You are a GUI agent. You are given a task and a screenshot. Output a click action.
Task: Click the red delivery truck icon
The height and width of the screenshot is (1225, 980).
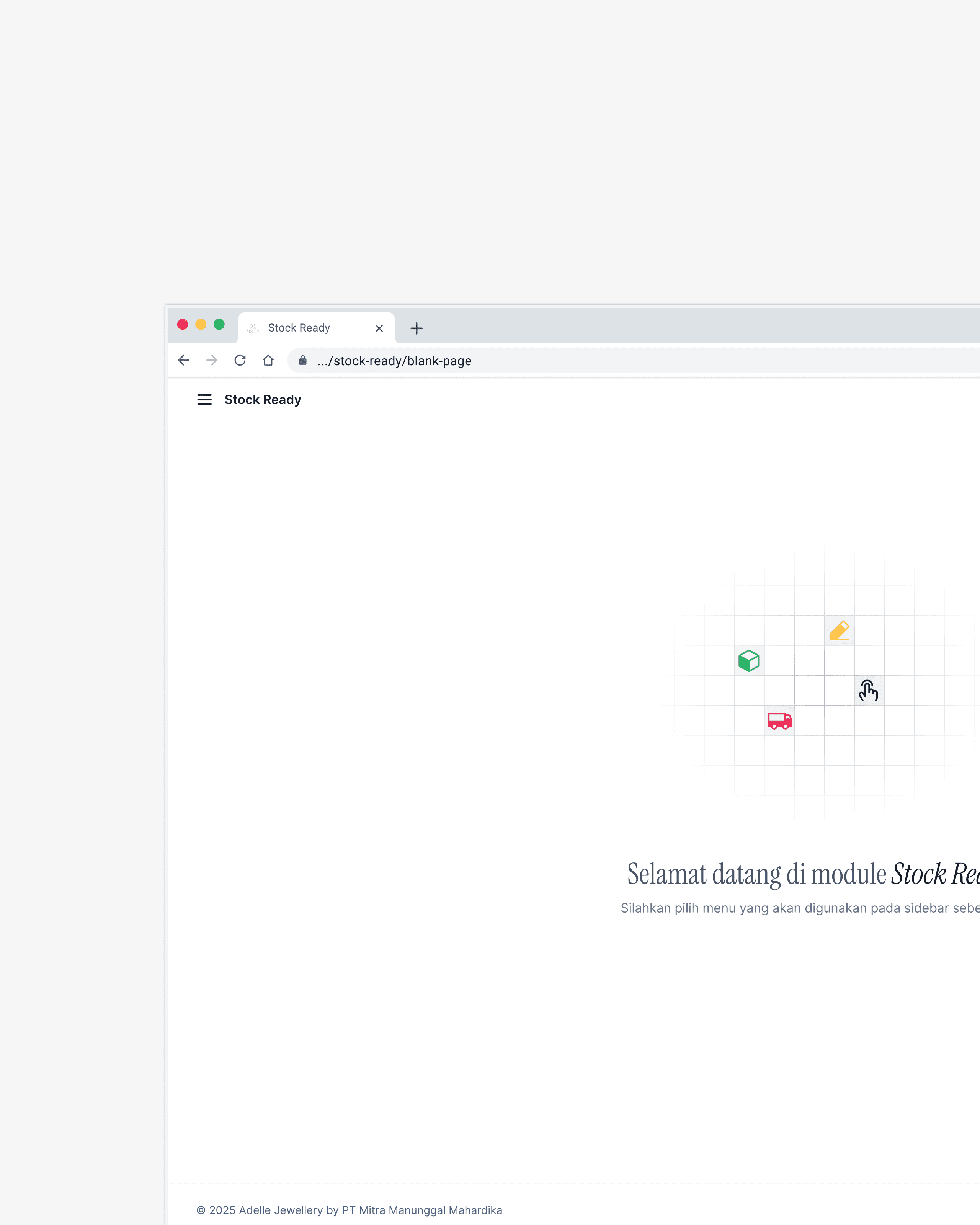779,720
